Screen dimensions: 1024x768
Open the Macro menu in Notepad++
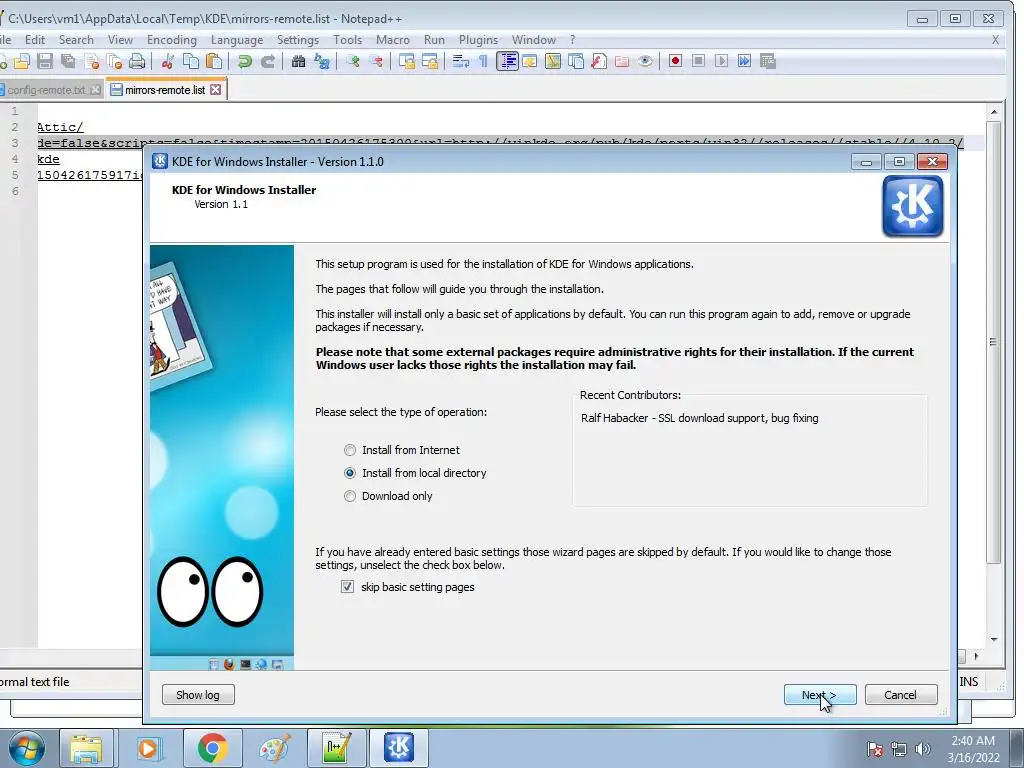click(392, 40)
